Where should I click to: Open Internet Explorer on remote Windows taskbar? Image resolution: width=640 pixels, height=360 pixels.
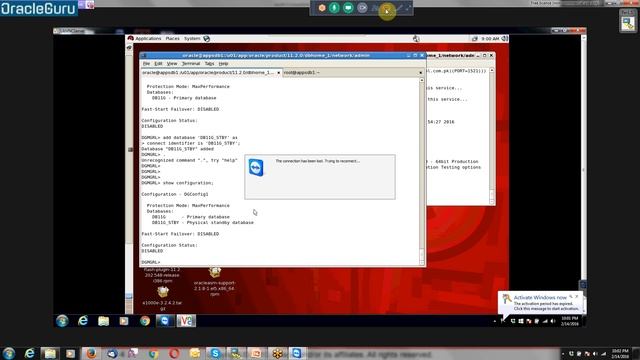point(83,321)
